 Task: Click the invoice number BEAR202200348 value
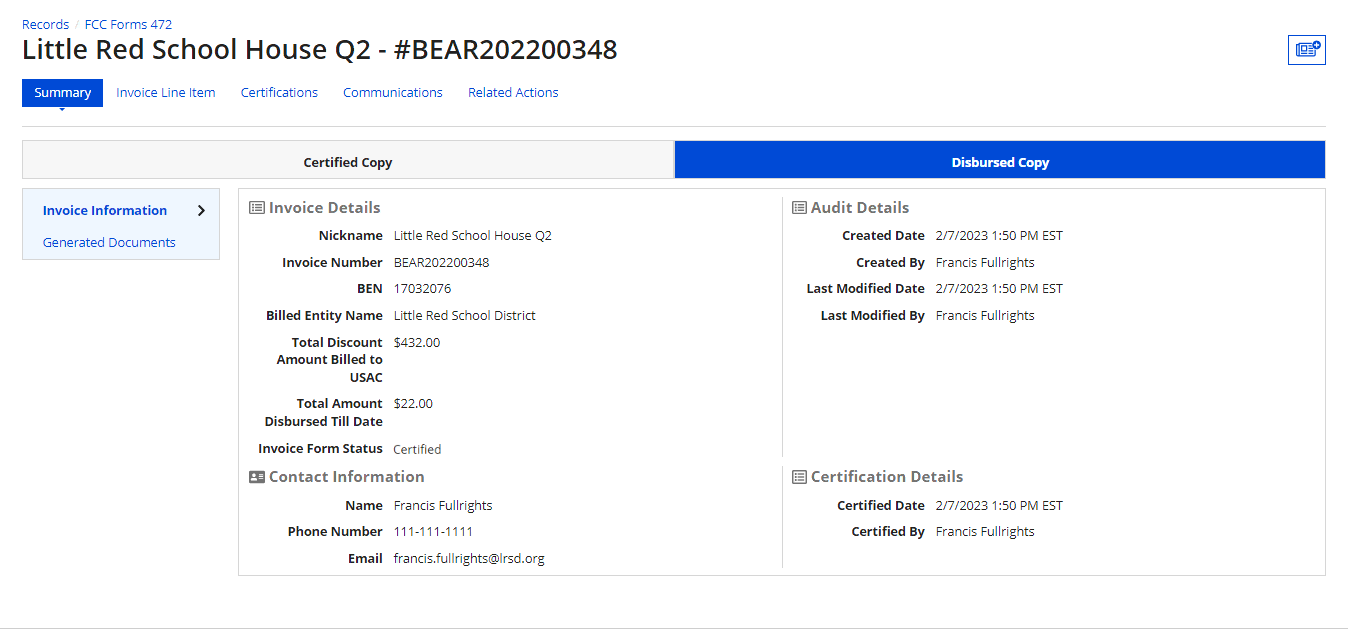(x=441, y=263)
